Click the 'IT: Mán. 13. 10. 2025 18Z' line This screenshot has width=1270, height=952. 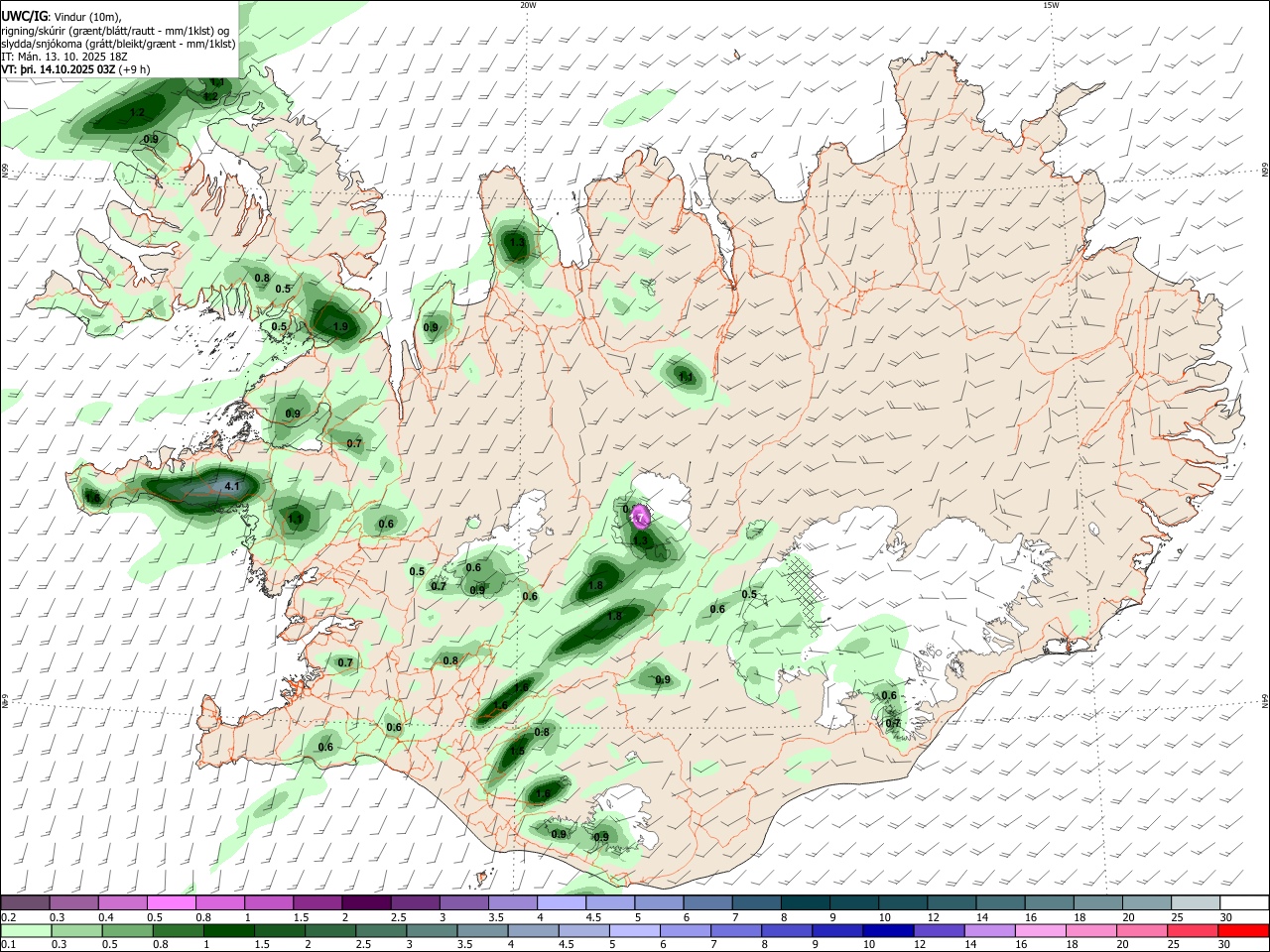pos(64,57)
